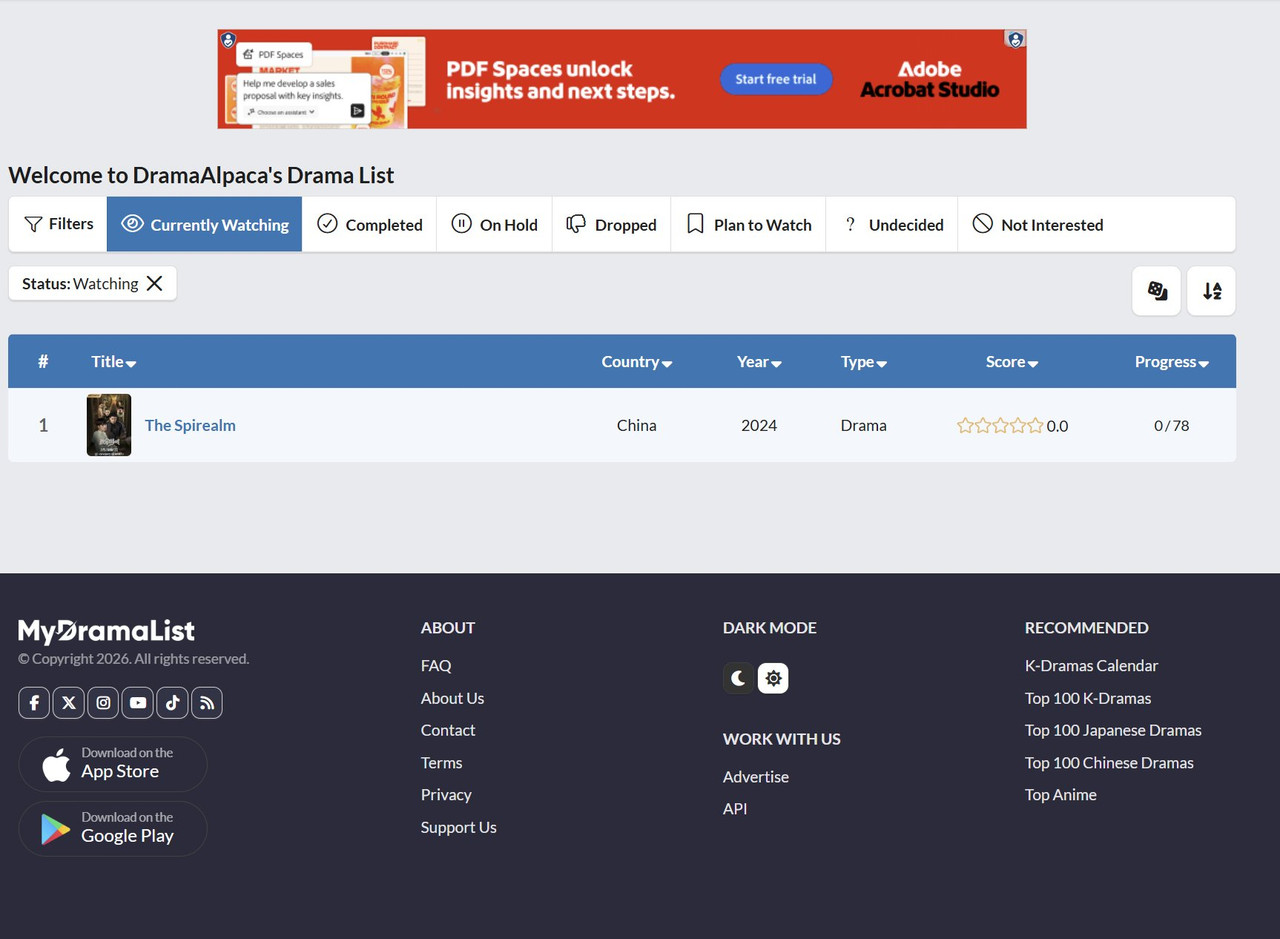
Task: Click China in the Country column
Action: click(x=636, y=425)
